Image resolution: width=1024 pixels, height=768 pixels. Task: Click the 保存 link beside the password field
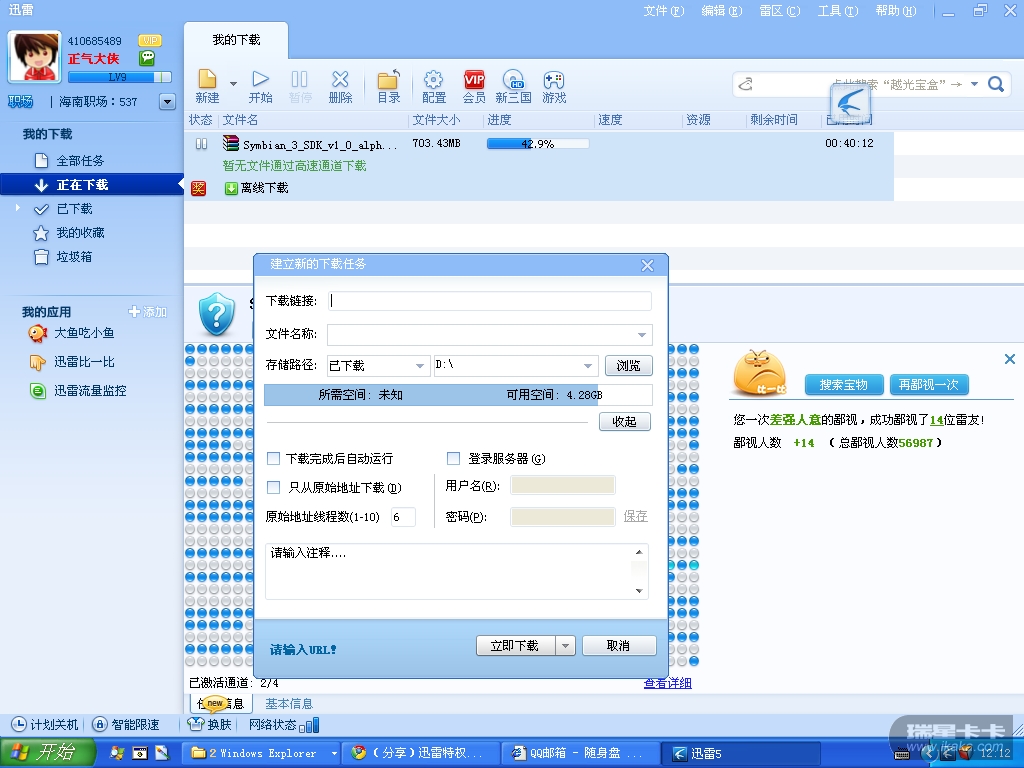[635, 516]
